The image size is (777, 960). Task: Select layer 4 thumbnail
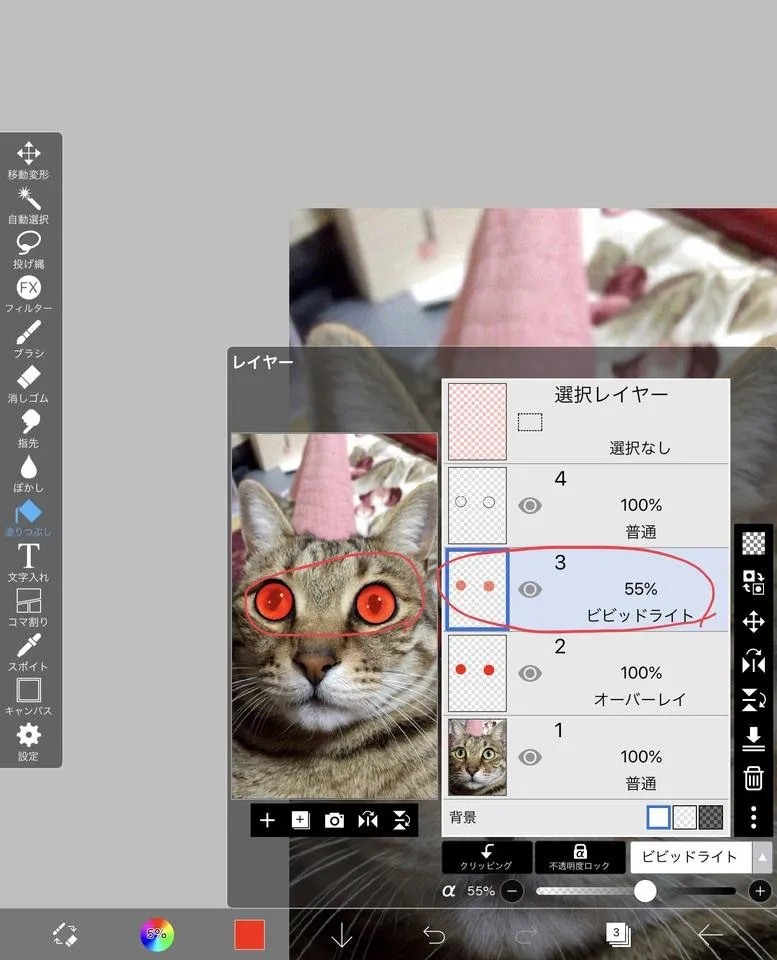(477, 506)
